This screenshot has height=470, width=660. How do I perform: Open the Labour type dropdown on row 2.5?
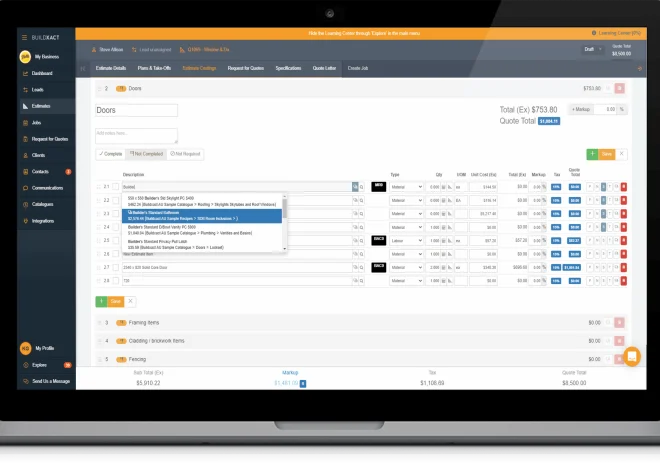tap(406, 241)
